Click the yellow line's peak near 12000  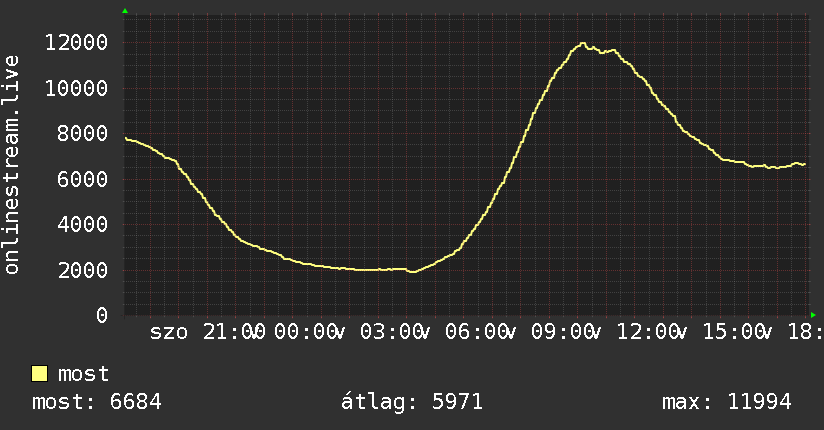(582, 44)
